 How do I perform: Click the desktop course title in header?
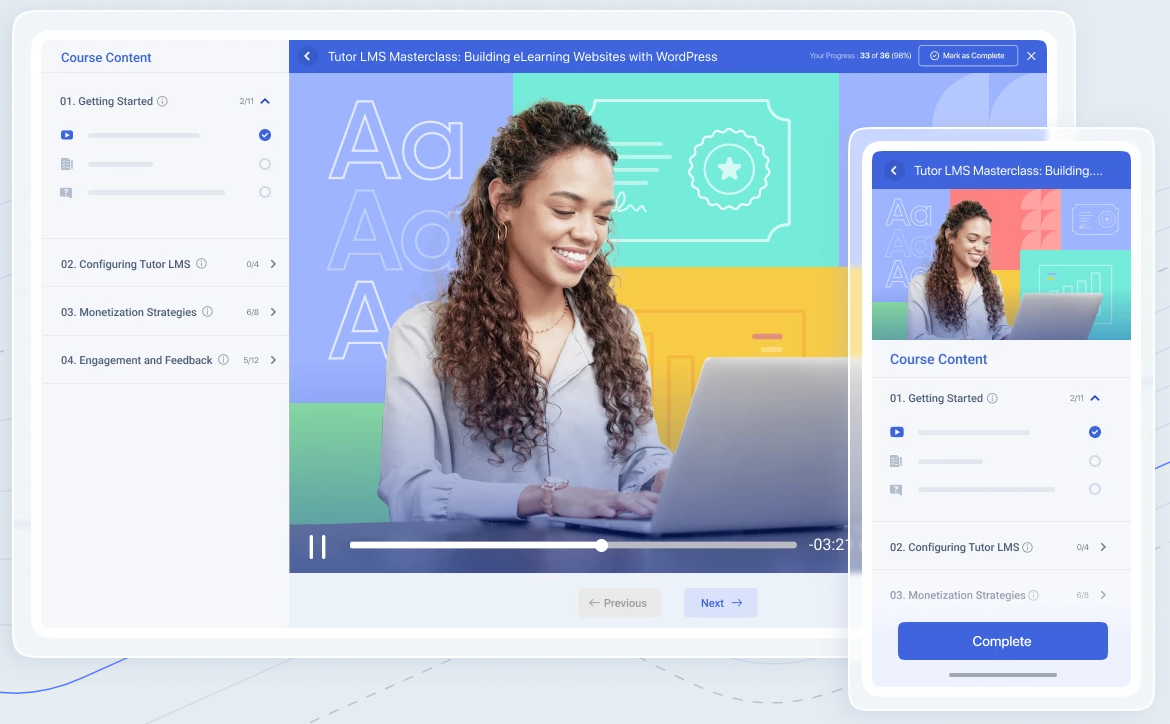[x=522, y=57]
